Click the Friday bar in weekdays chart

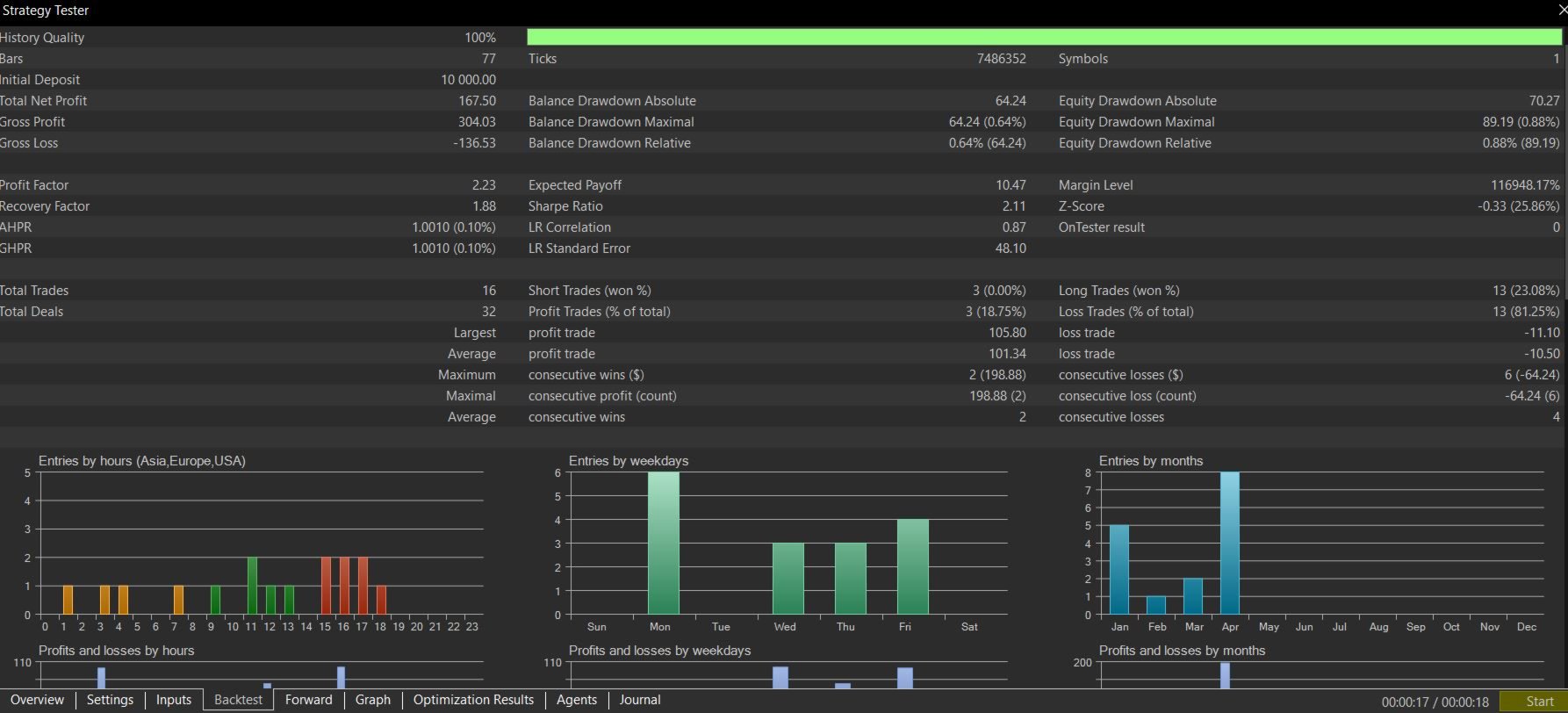pos(912,566)
